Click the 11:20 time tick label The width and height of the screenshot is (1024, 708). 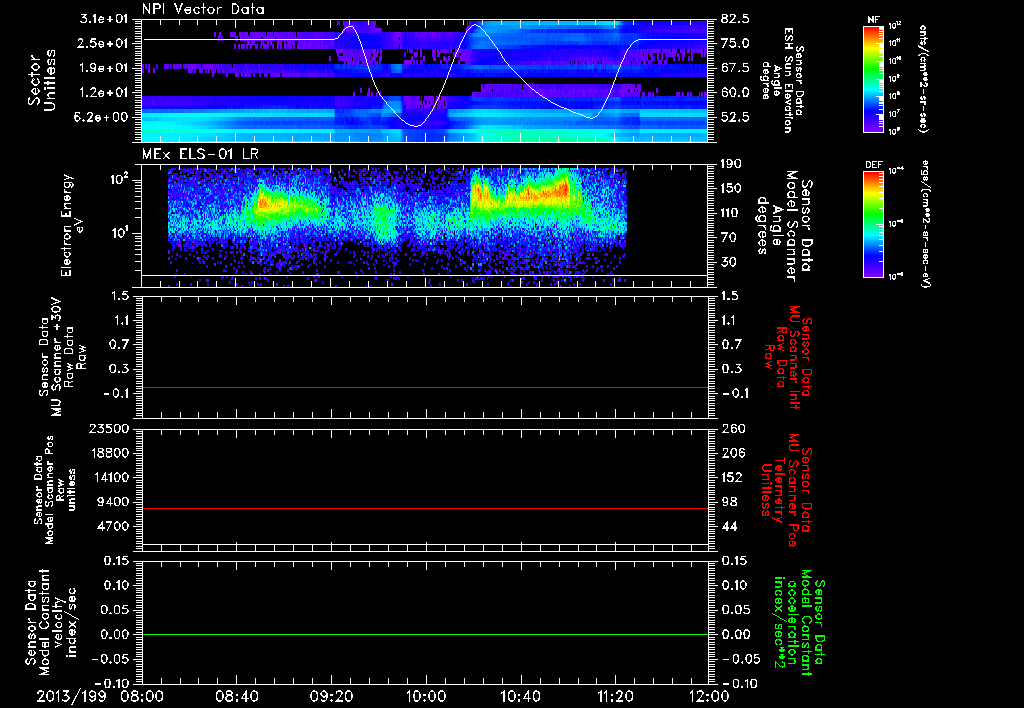pos(614,694)
